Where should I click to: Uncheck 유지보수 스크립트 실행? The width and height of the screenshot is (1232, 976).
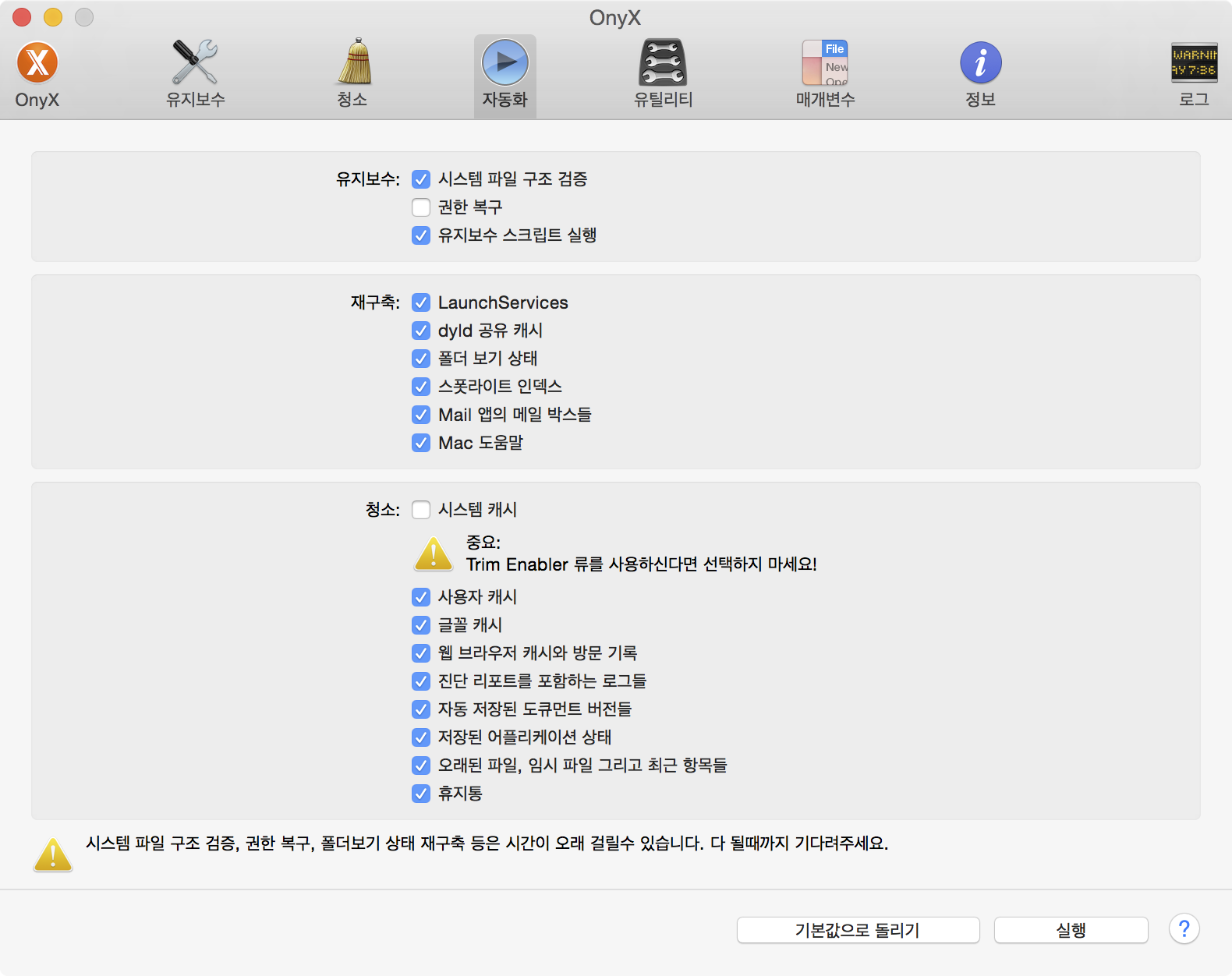coord(421,235)
